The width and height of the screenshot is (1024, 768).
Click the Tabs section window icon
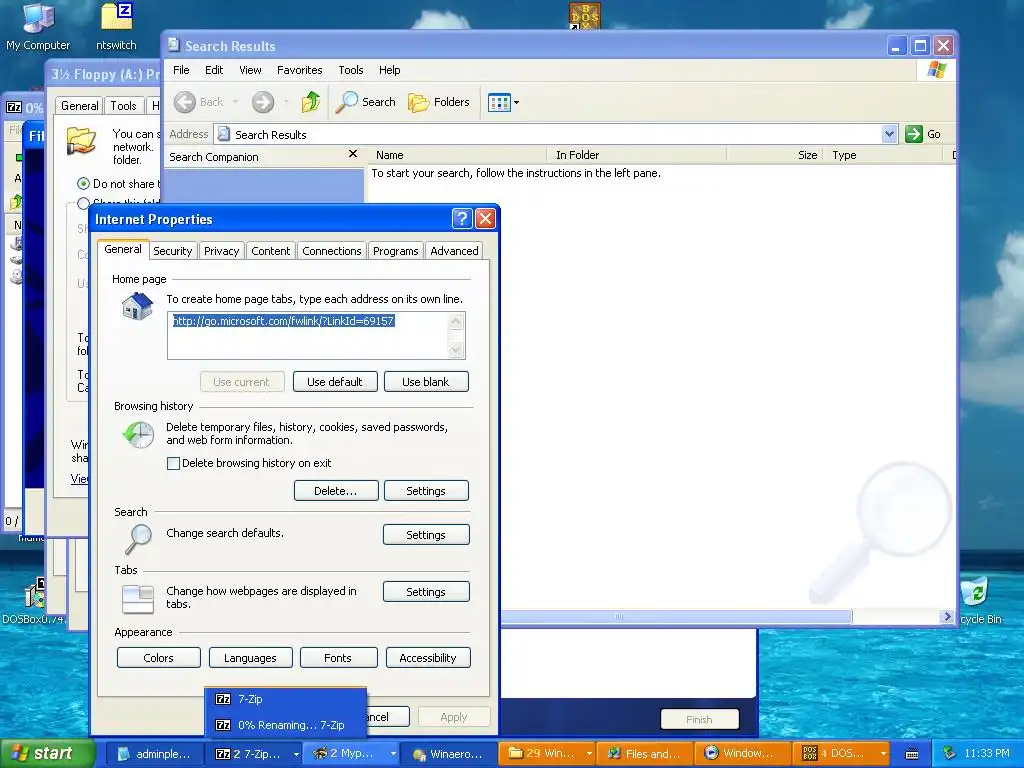(x=138, y=599)
